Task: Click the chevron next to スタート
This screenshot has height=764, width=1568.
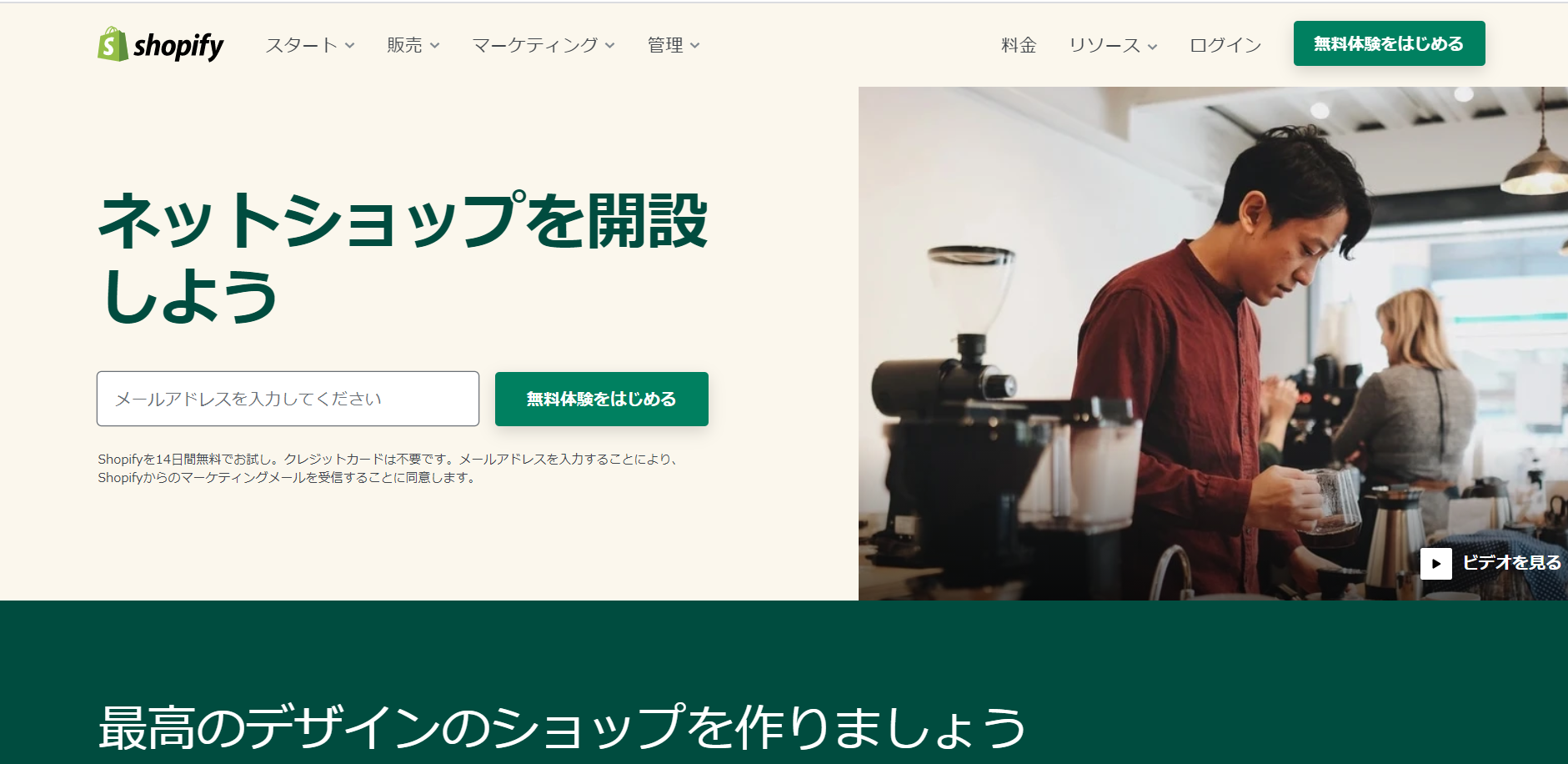Action: [x=350, y=46]
